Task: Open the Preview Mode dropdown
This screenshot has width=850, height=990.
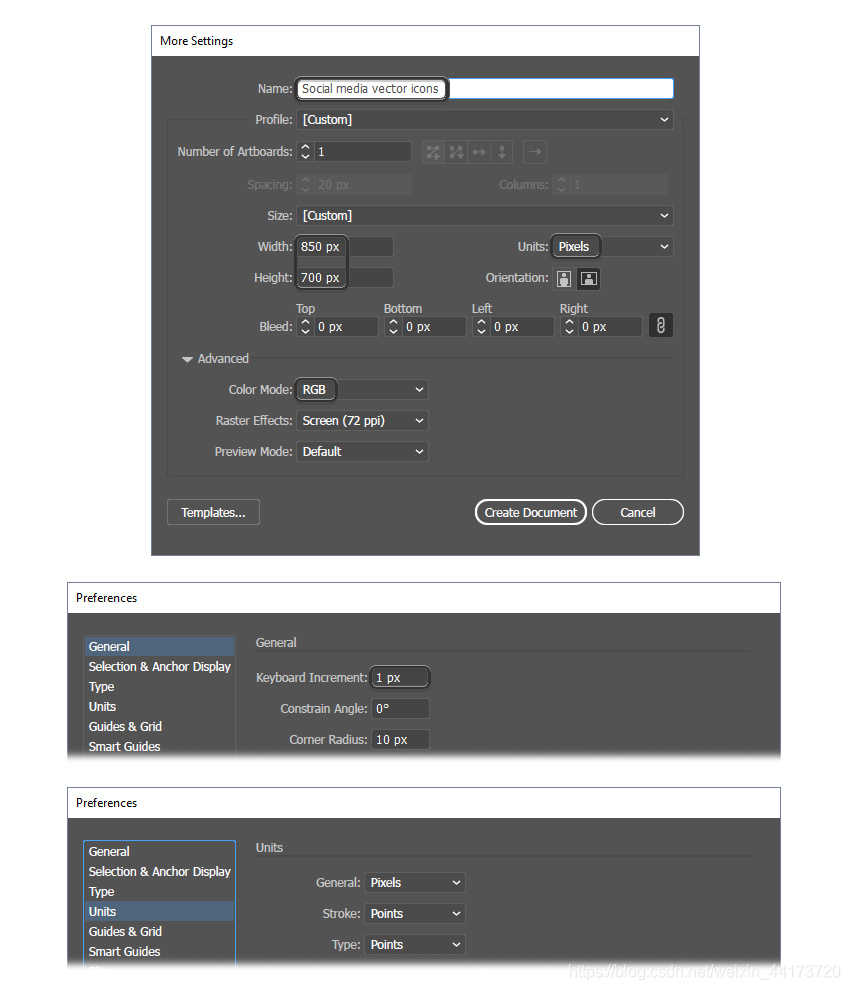Action: [x=362, y=451]
